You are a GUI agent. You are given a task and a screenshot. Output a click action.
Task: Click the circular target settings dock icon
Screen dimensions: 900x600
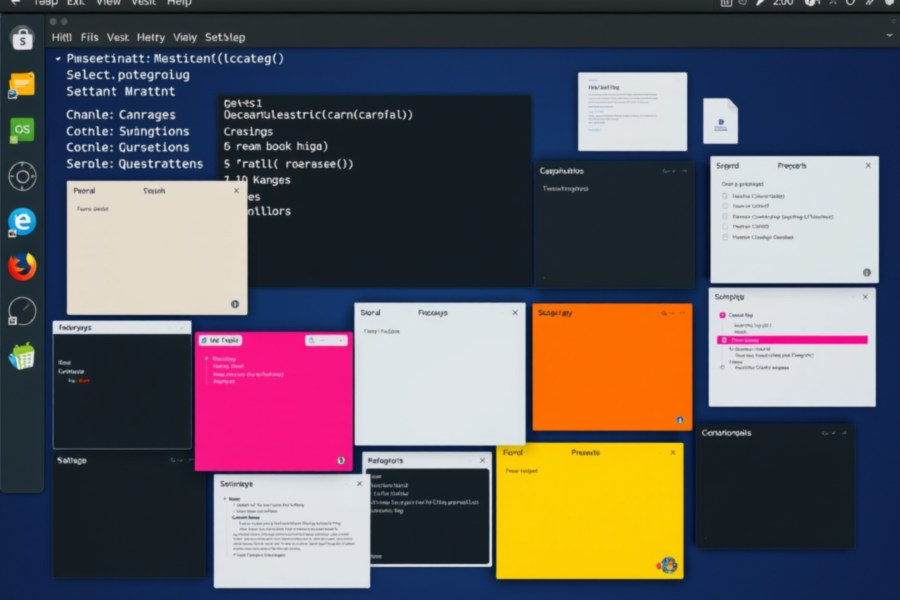[x=22, y=176]
